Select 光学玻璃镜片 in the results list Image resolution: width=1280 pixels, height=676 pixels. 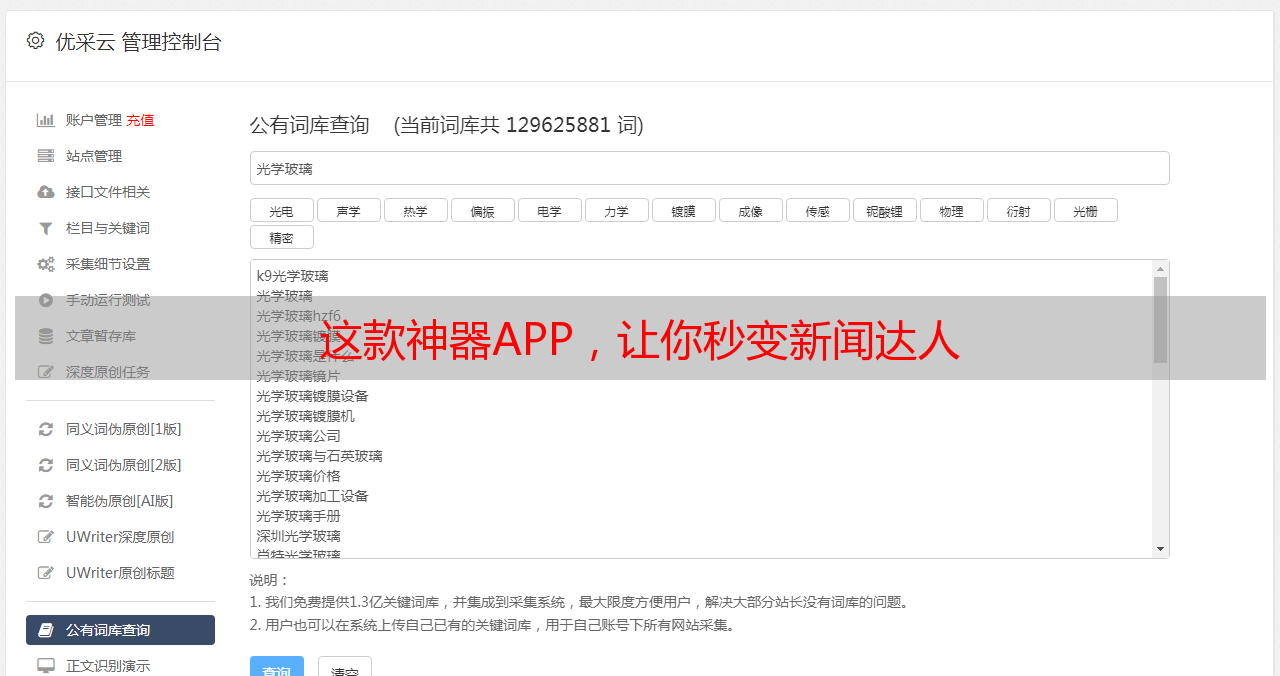[298, 376]
